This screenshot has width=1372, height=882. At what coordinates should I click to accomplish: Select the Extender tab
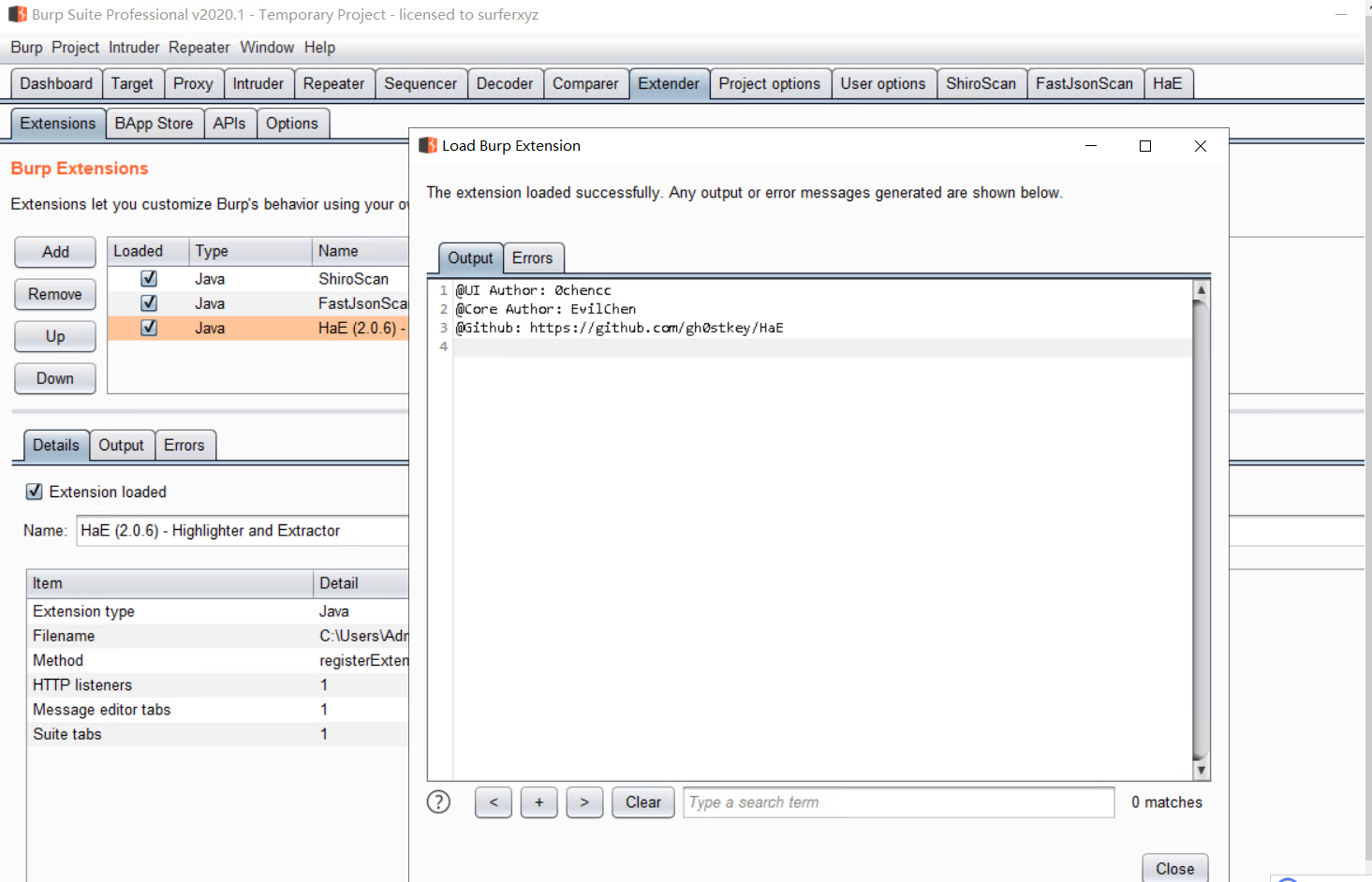(669, 83)
